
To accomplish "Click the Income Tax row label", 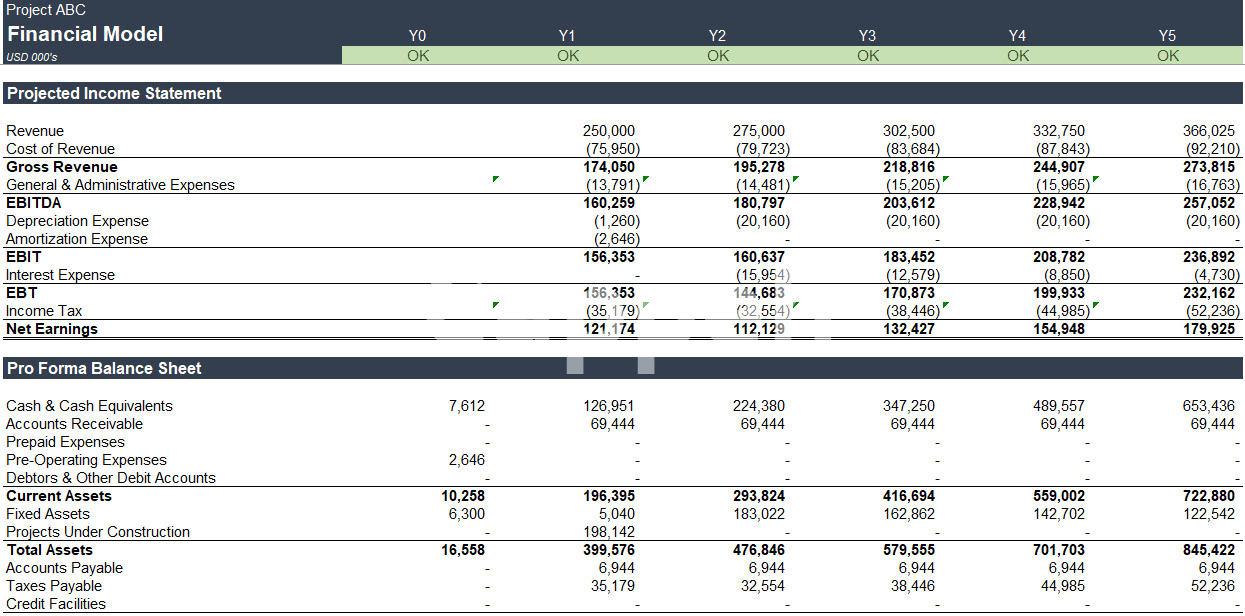I will pyautogui.click(x=44, y=311).
